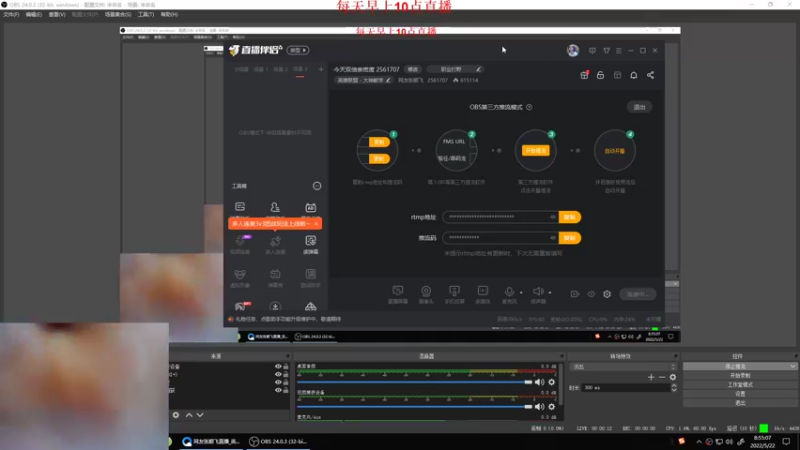800x450 pixels.
Task: Reveal the rtmp地址 with the eye icon
Action: (x=553, y=217)
